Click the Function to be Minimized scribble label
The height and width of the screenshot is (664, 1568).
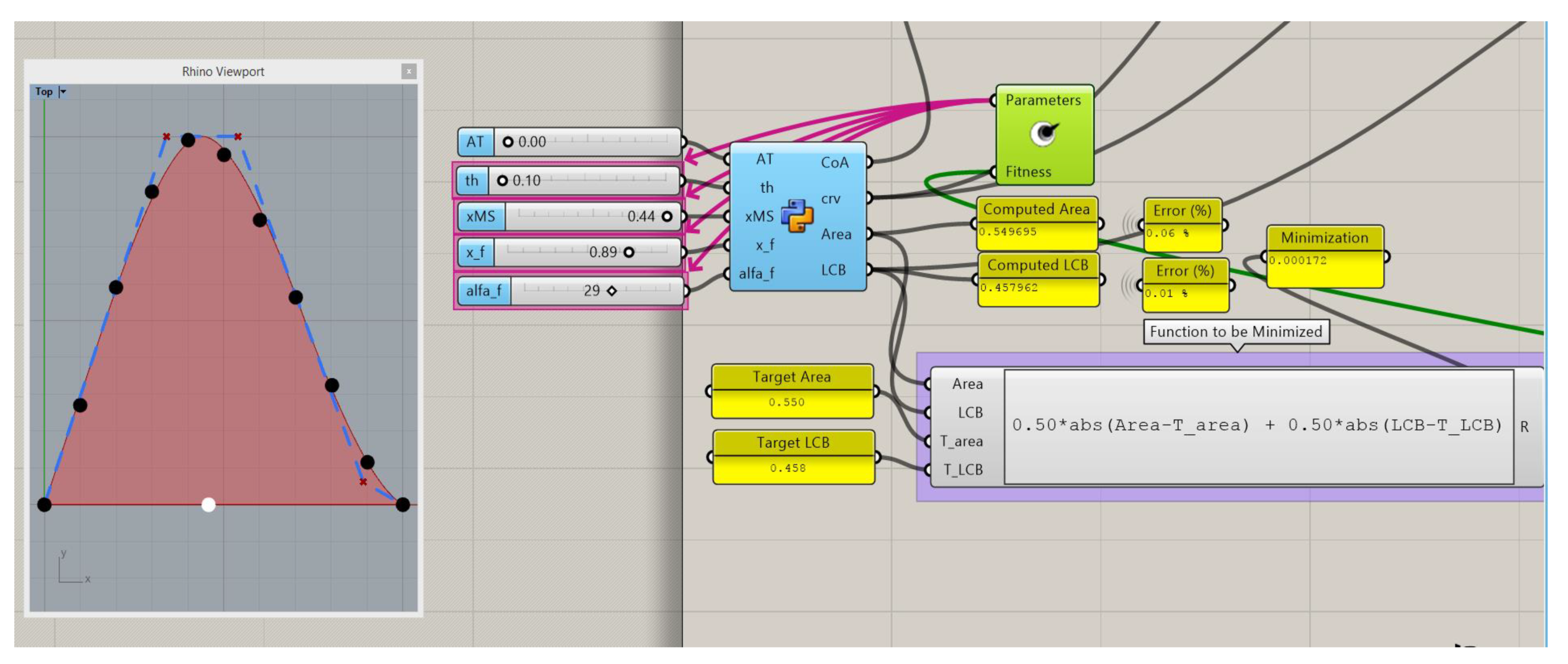coord(1236,332)
